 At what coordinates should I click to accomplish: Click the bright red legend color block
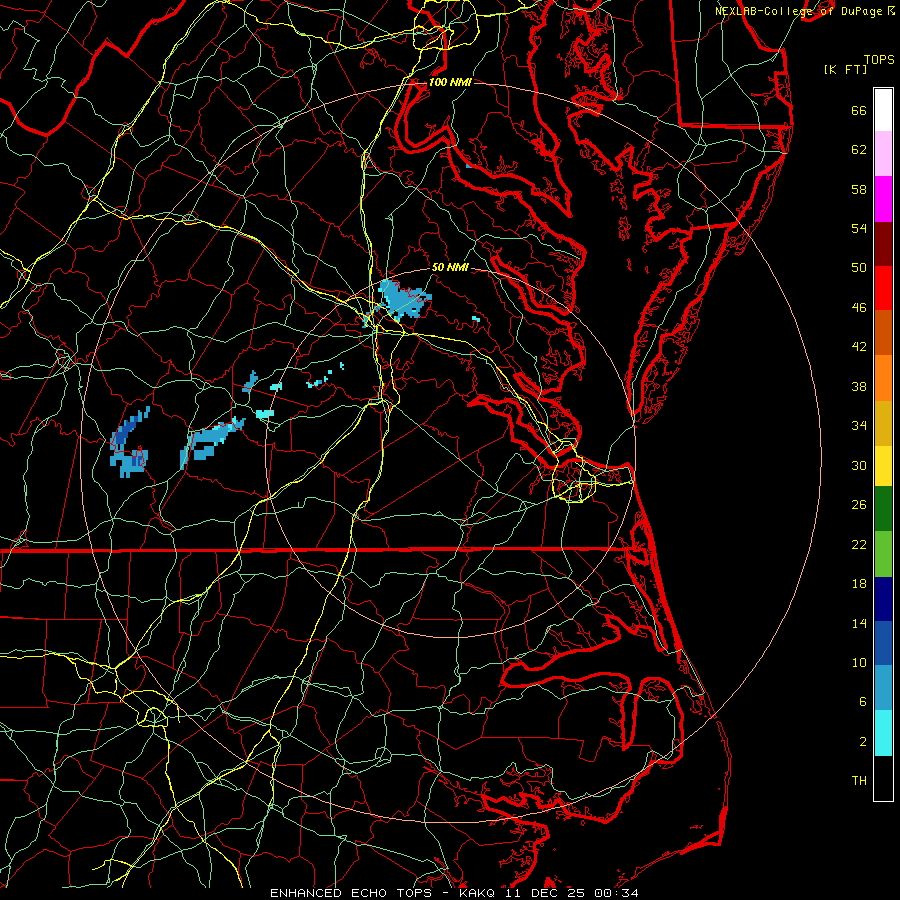(x=883, y=288)
